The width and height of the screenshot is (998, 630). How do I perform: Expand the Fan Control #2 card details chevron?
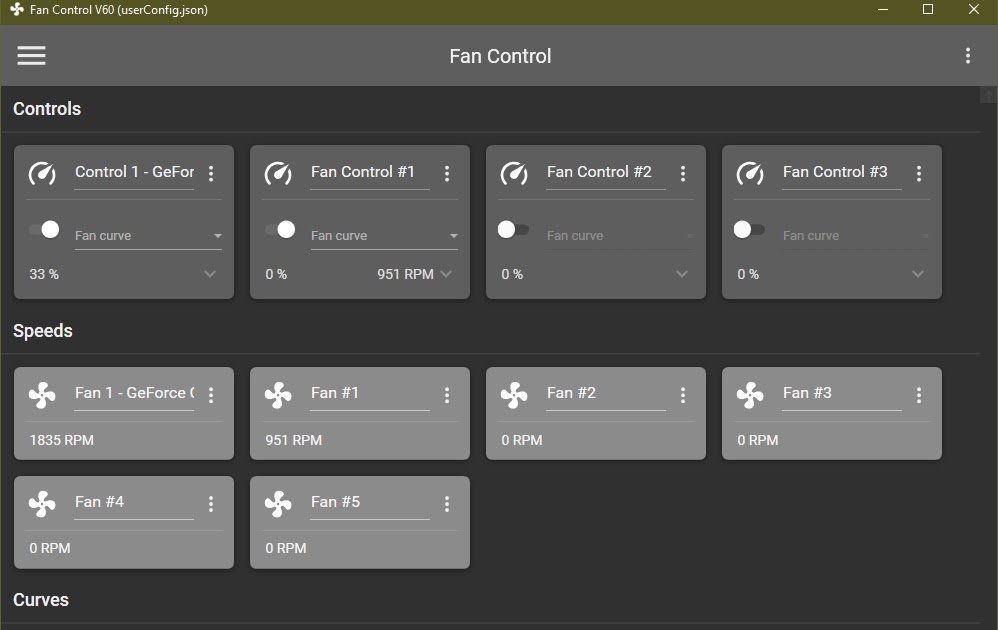coord(682,273)
